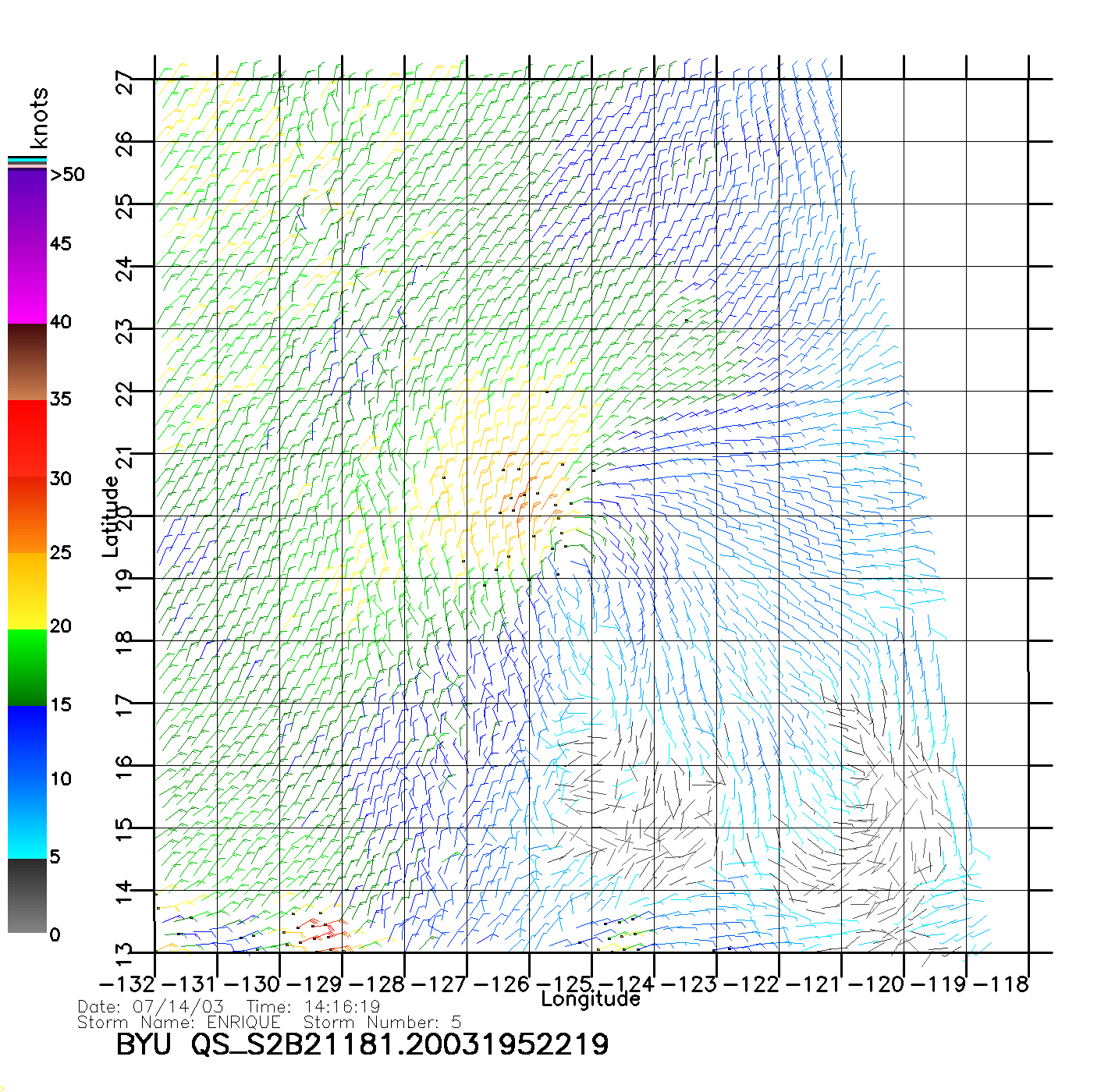
Task: Click the green 15-20 knots color band
Action: [27, 667]
